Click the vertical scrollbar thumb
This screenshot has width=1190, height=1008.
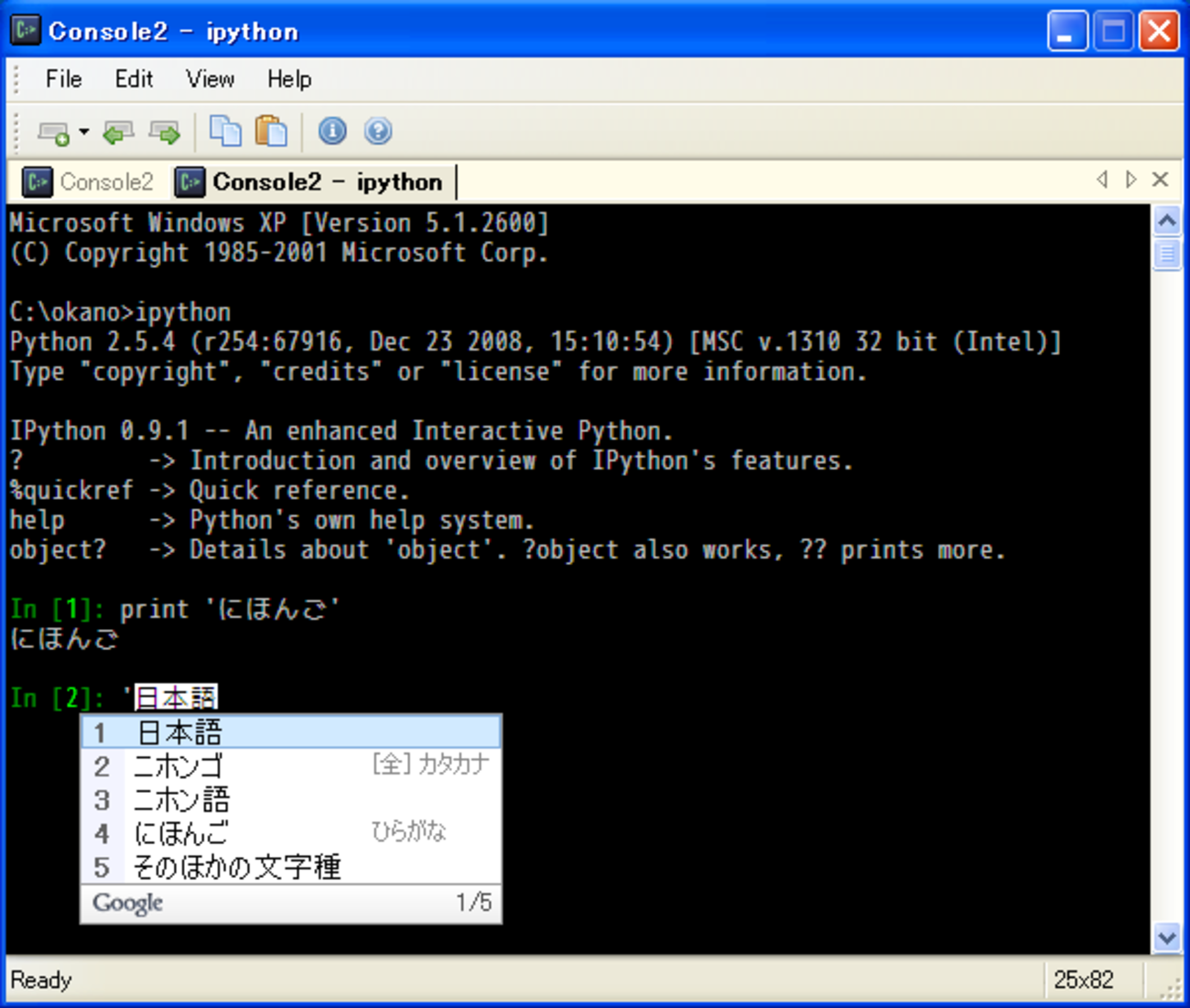(1167, 254)
